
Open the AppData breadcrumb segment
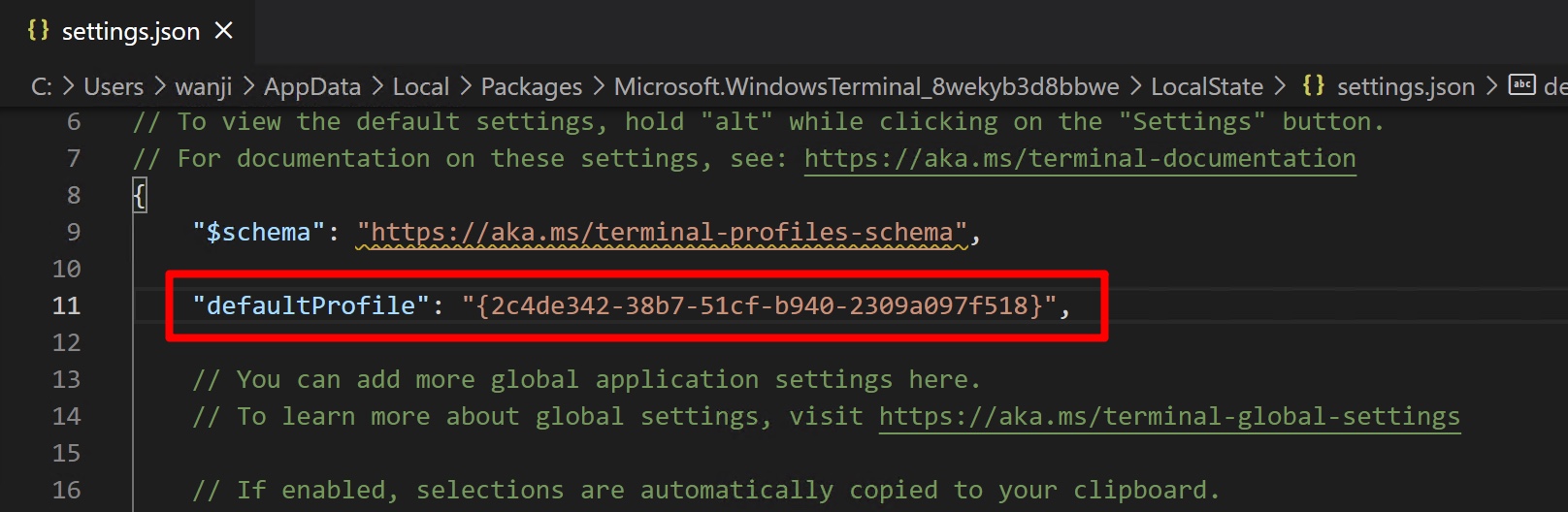point(312,87)
